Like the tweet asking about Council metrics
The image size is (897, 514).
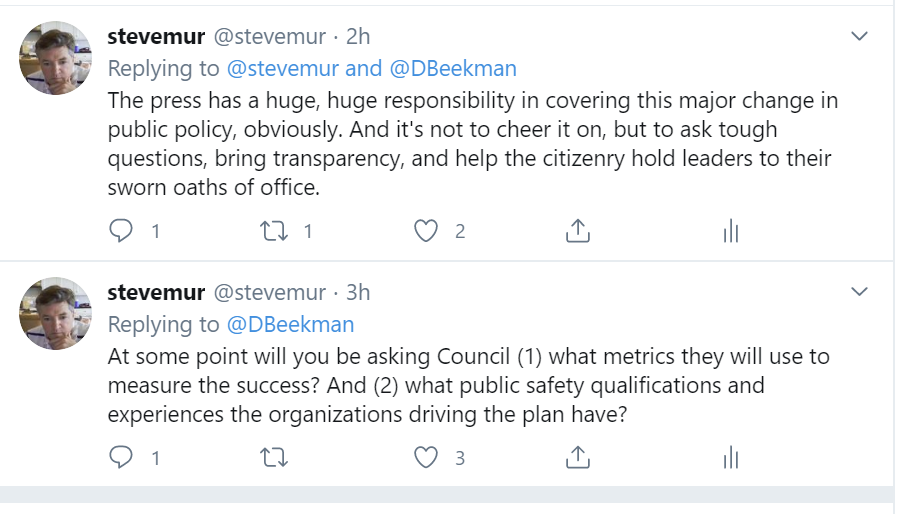[x=427, y=458]
